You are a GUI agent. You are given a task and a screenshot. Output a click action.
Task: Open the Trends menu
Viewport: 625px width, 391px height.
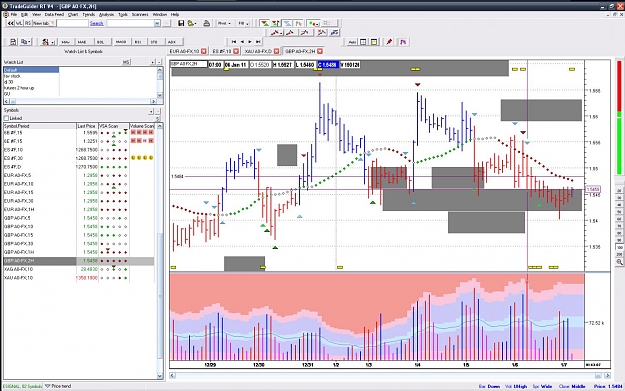88,14
